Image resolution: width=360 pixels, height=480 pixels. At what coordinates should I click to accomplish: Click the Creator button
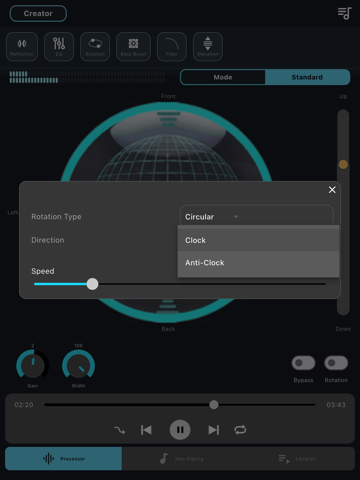pyautogui.click(x=38, y=14)
